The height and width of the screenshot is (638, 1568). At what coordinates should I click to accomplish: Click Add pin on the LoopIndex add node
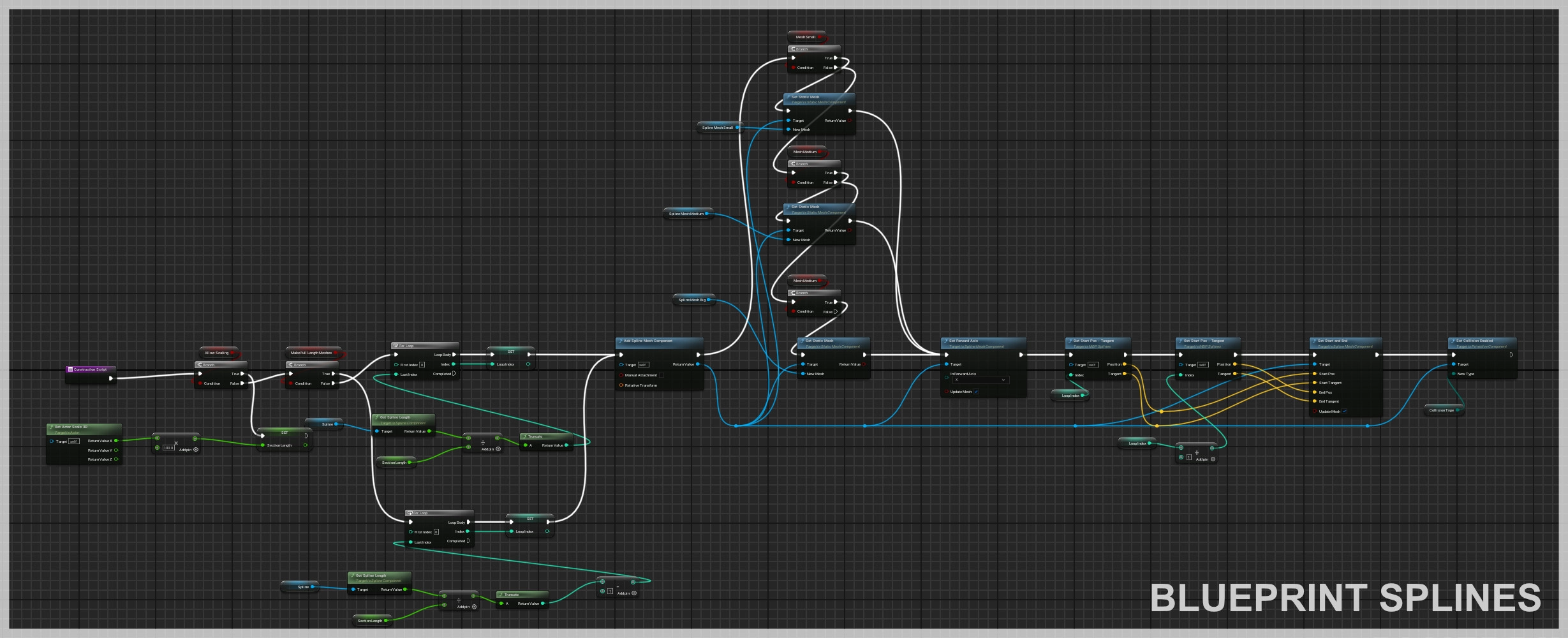(1213, 459)
